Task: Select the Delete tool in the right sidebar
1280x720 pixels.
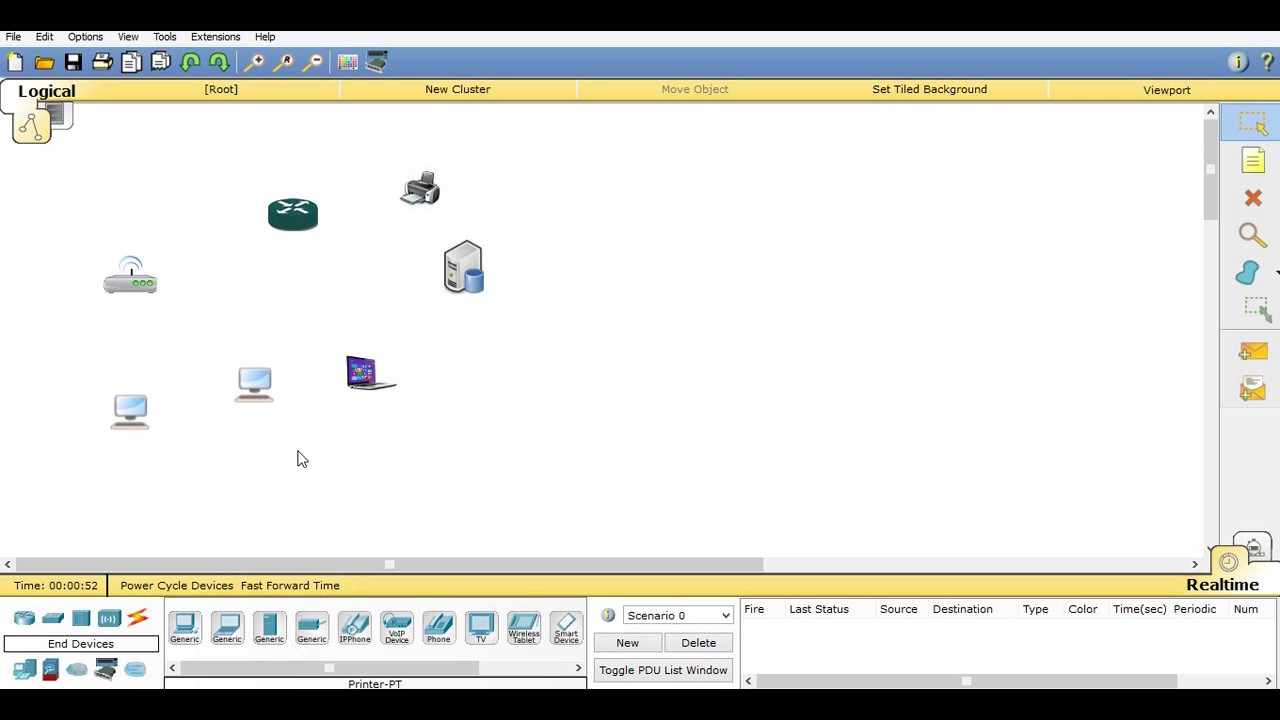Action: (1253, 198)
